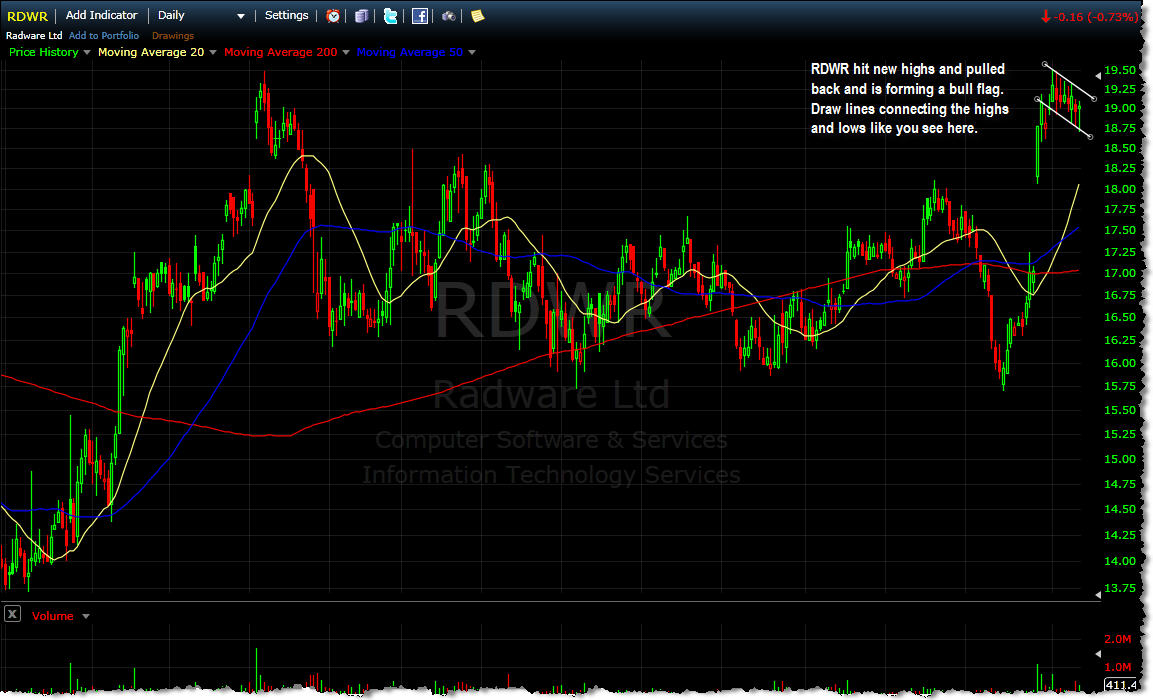Screen dimensions: 1153x700
Task: Open the price alert alarm clock icon
Action: coord(333,15)
